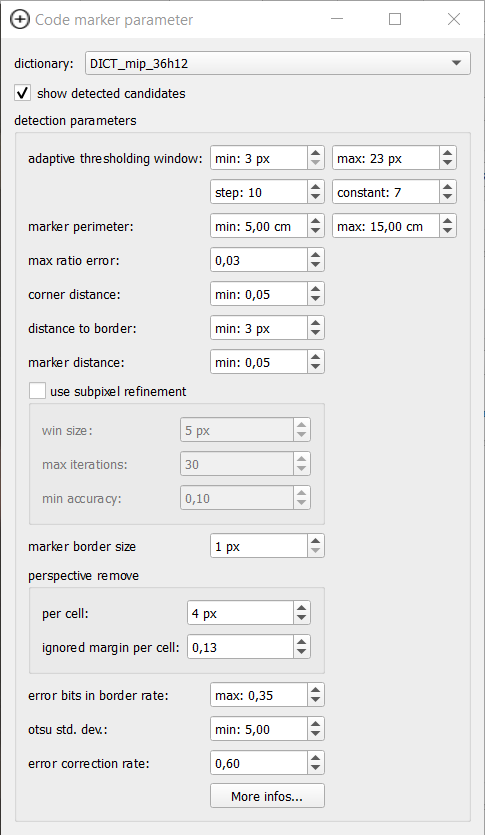Click the max ratio error 0,03 field

pyautogui.click(x=259, y=260)
